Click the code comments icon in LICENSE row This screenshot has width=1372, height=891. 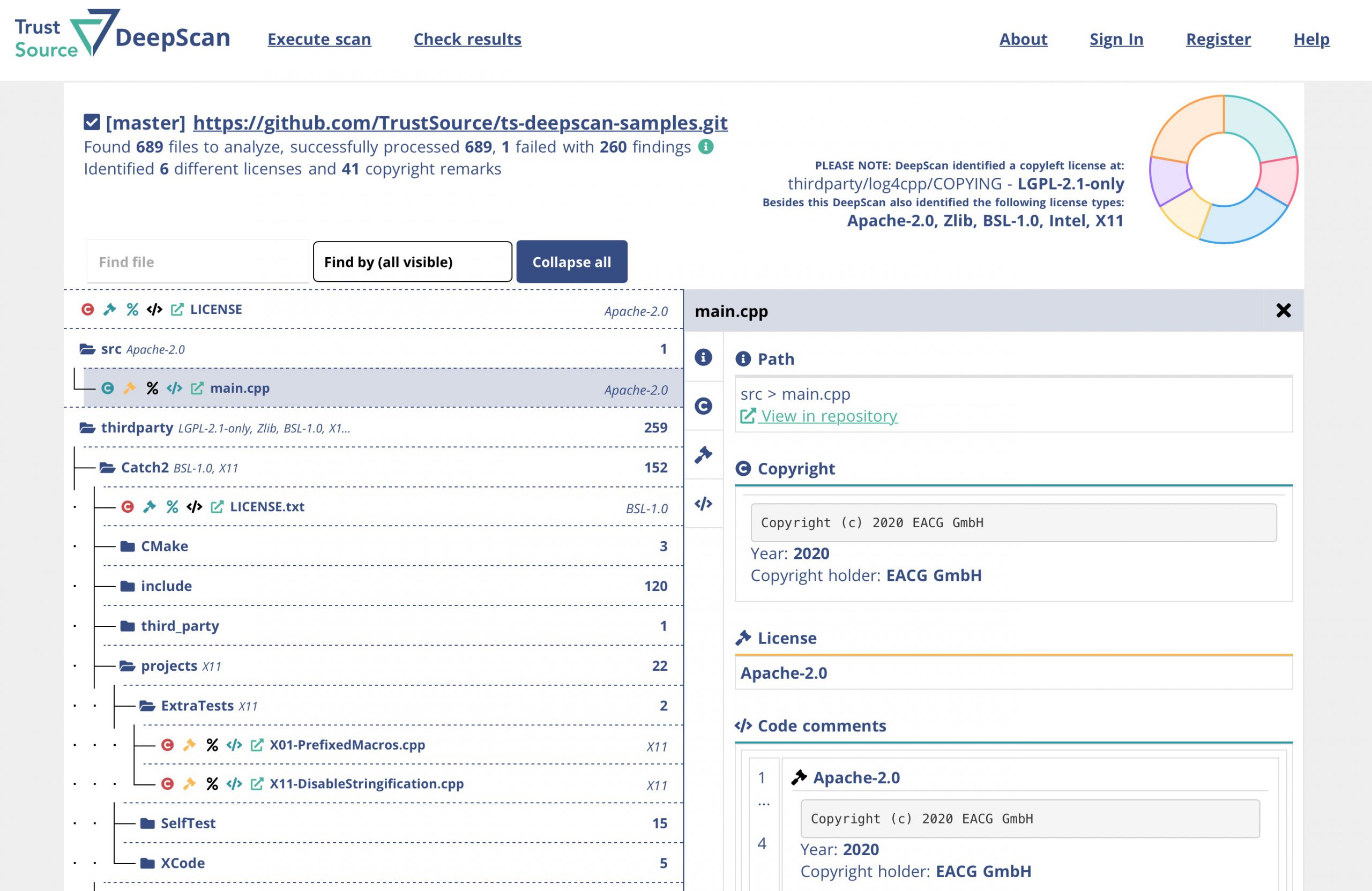tap(154, 310)
